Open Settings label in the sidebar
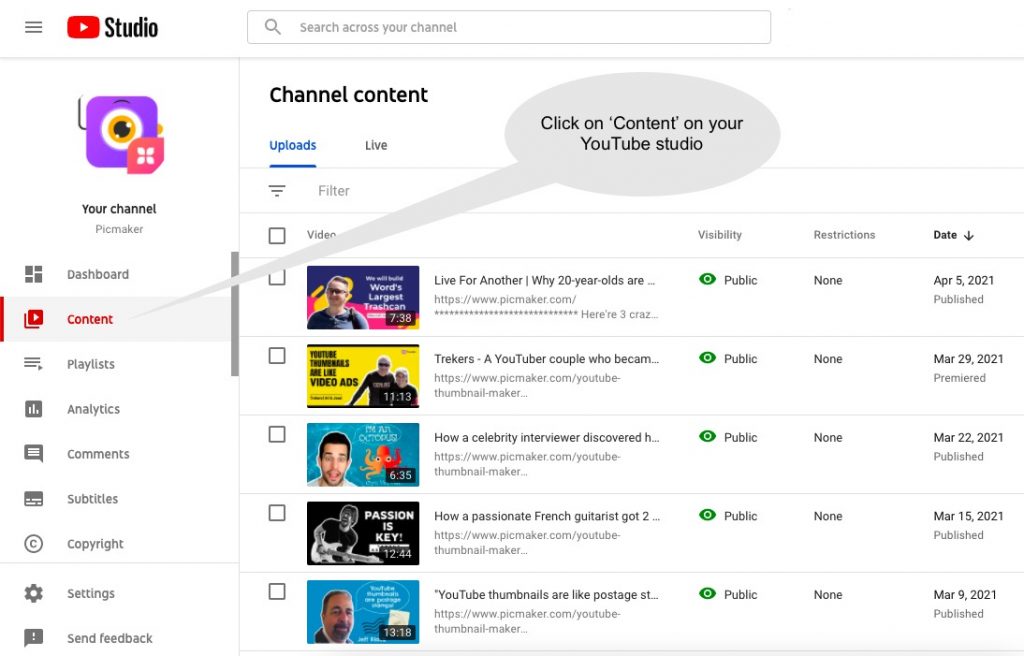The height and width of the screenshot is (656, 1024). 91,593
